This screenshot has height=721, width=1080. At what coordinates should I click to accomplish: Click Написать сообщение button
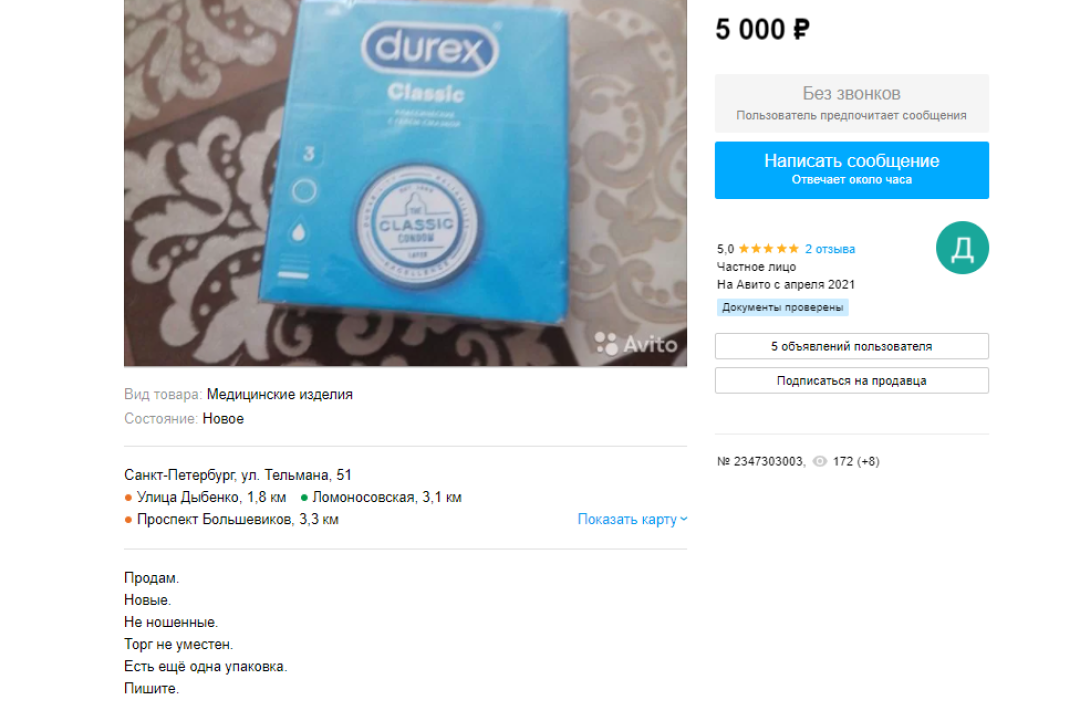point(851,170)
